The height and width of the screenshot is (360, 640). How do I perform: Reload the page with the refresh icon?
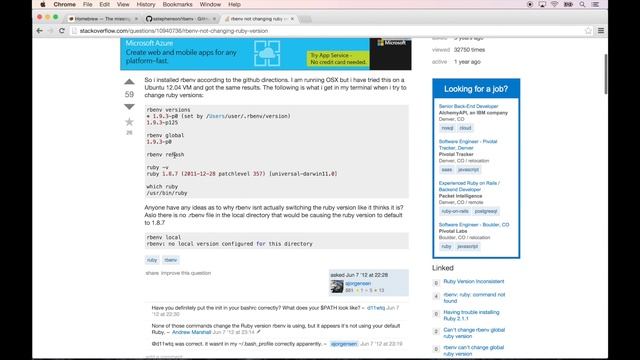(62, 31)
